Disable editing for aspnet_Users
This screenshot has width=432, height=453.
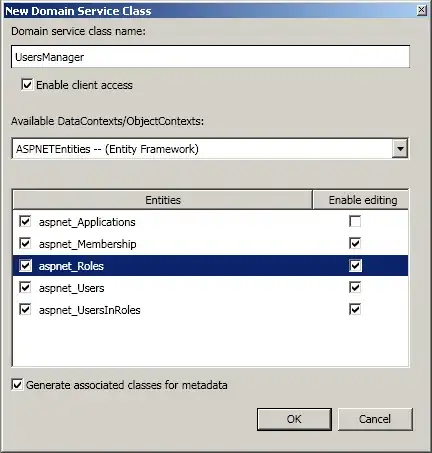pyautogui.click(x=355, y=287)
